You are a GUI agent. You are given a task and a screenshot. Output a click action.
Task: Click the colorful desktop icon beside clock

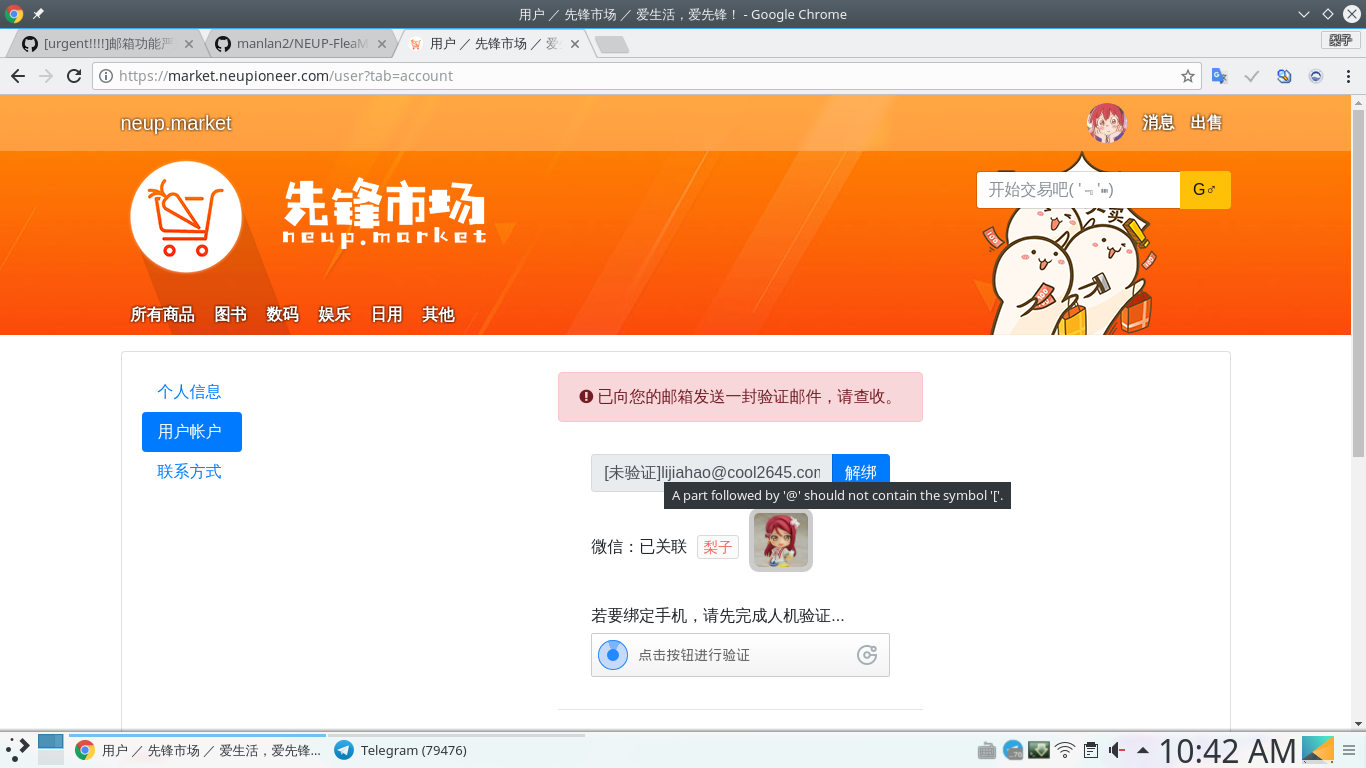click(1317, 750)
